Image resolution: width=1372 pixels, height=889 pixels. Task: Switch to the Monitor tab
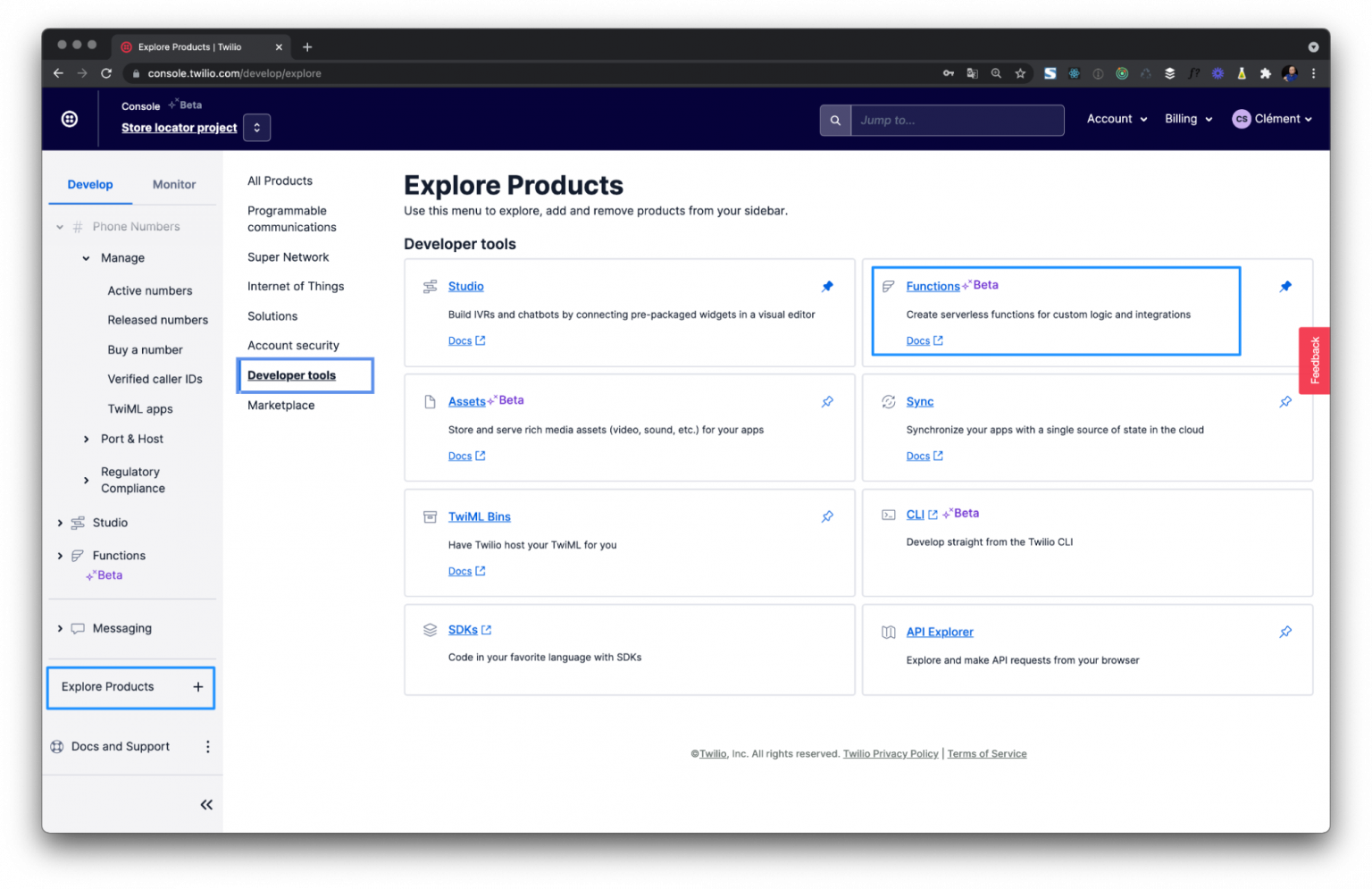click(174, 185)
